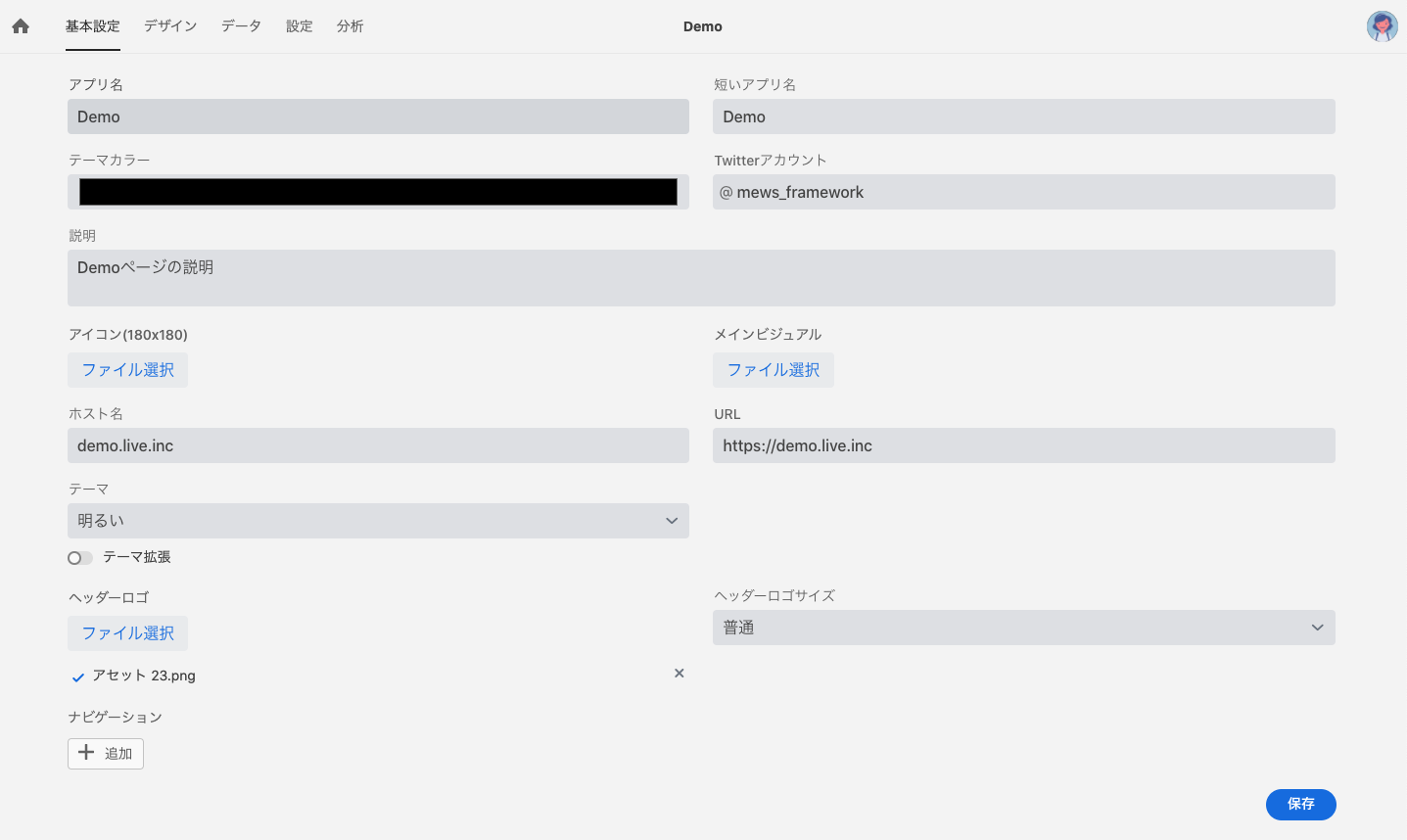
Task: Focus the アプリ名 input field
Action: [378, 117]
